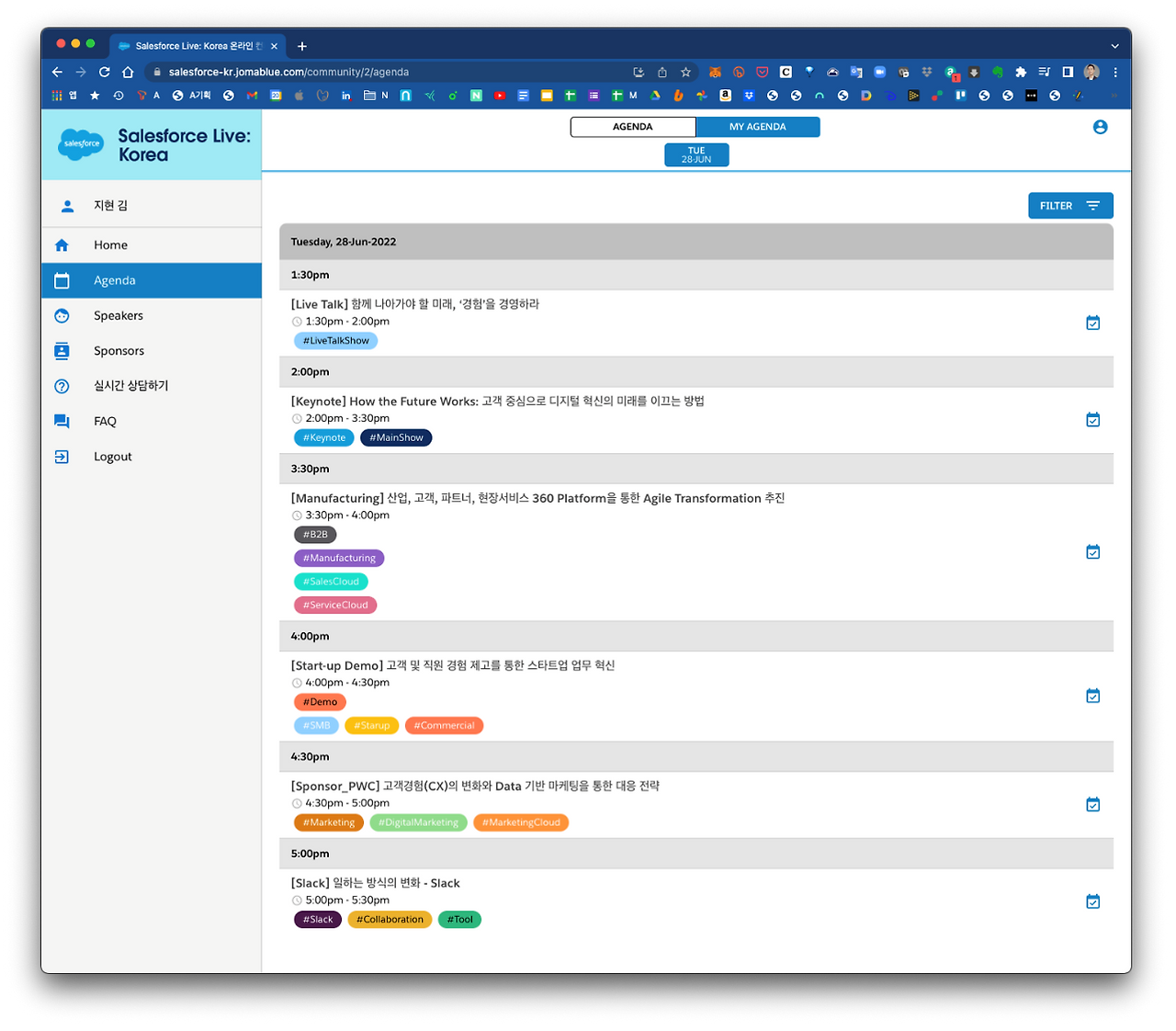Select Logout in the sidebar
Image resolution: width=1176 pixels, height=1031 pixels.
point(152,457)
